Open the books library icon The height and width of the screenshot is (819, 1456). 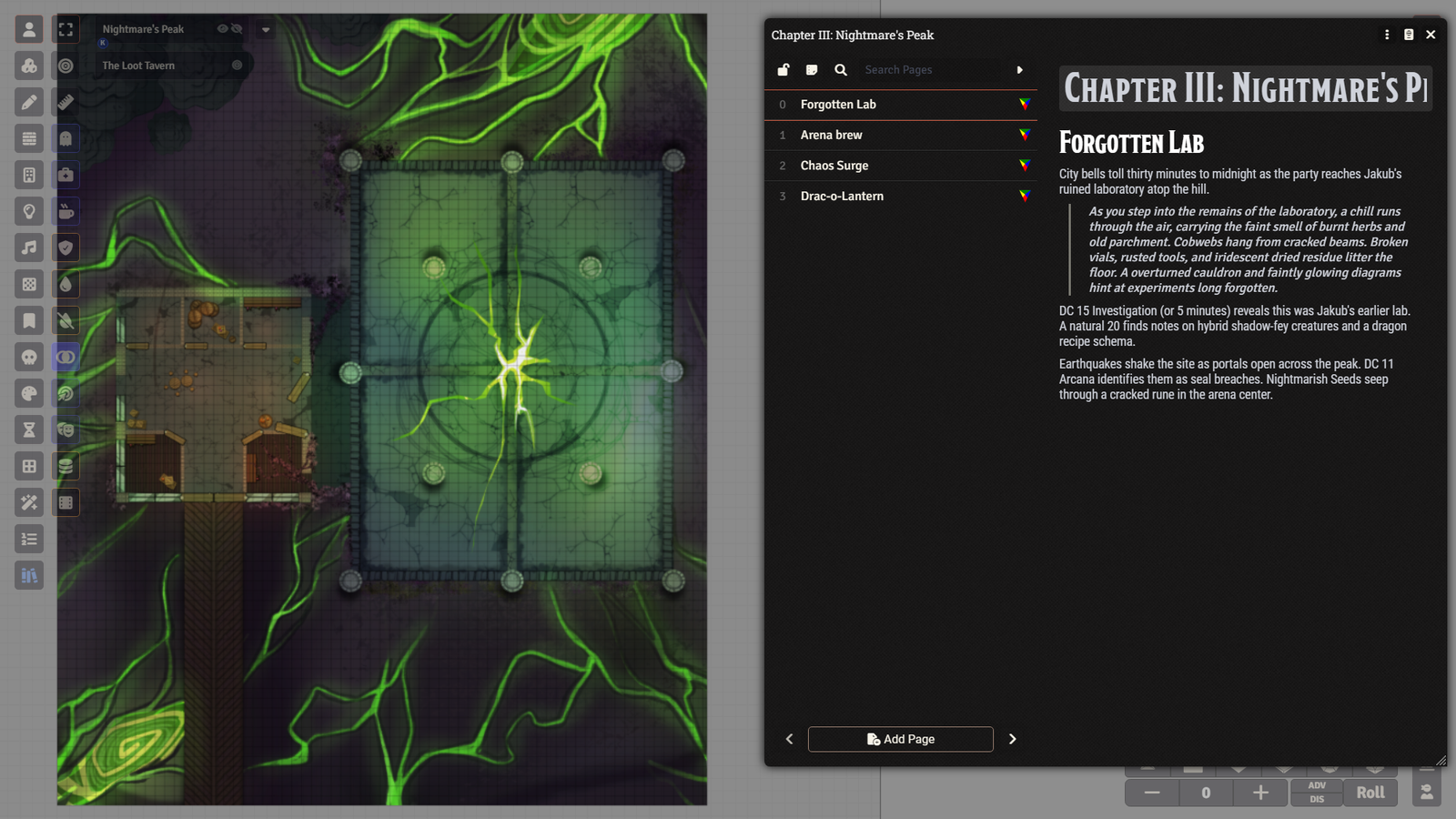pos(29,575)
